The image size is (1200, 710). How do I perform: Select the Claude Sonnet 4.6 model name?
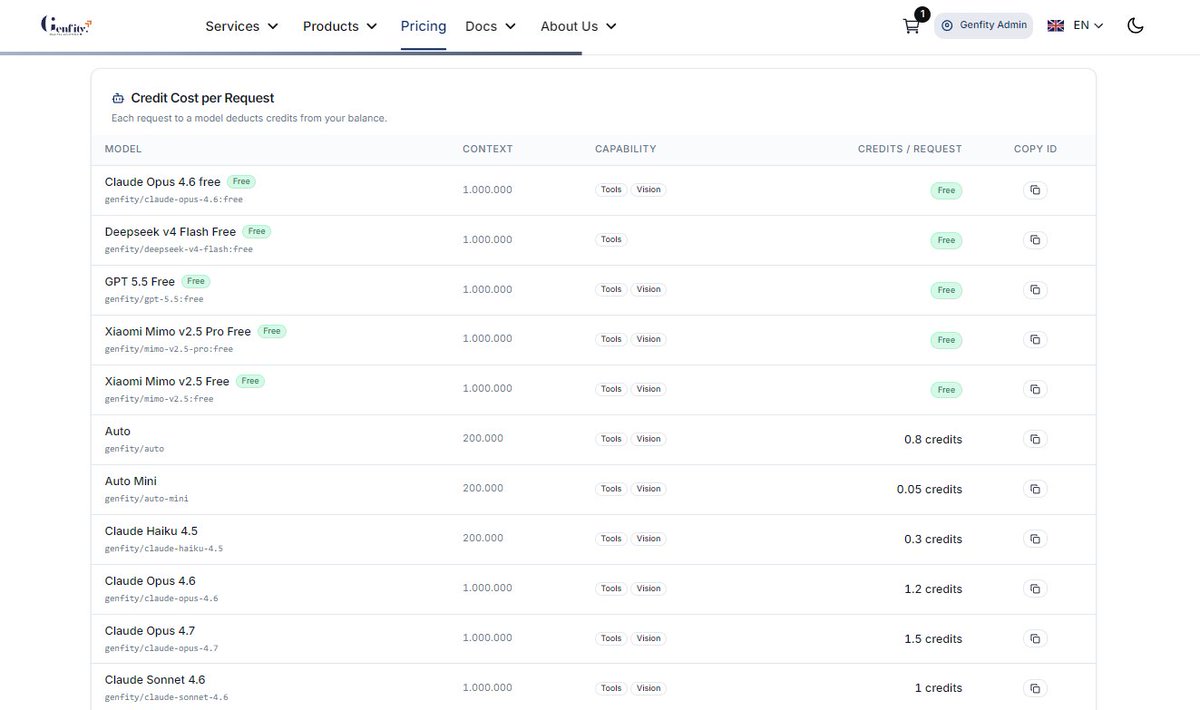click(155, 680)
